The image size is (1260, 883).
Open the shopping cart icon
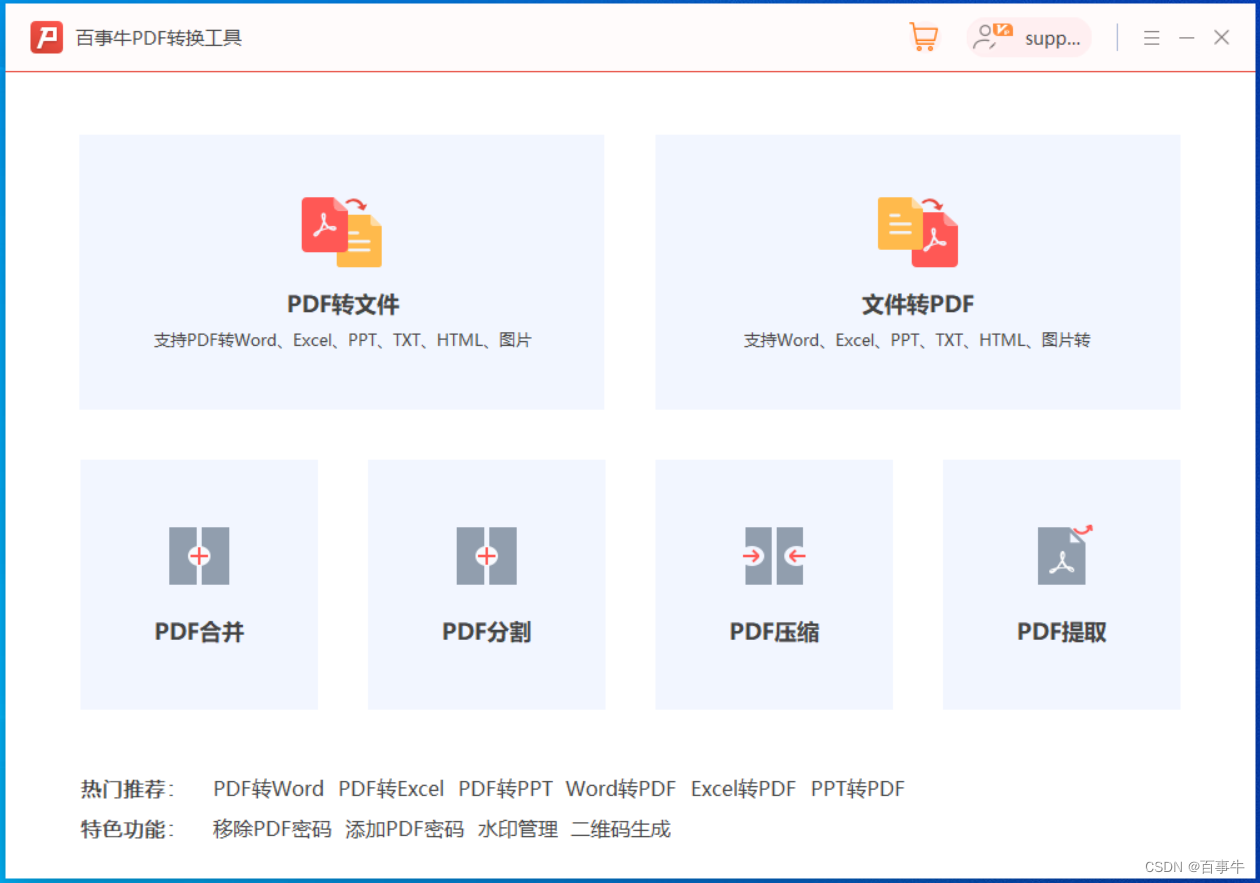point(923,38)
